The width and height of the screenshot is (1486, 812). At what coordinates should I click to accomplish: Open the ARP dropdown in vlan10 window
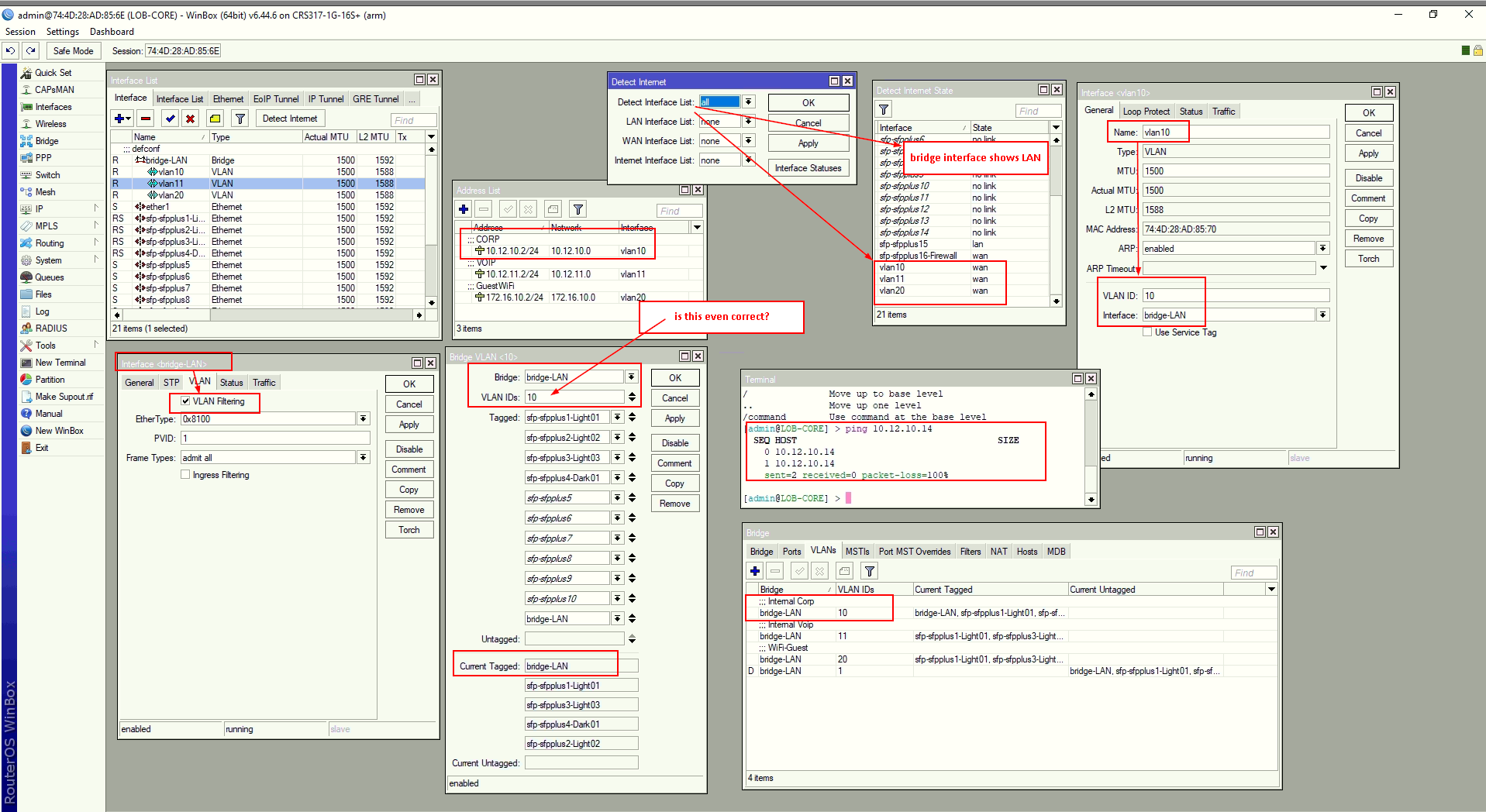1324,248
